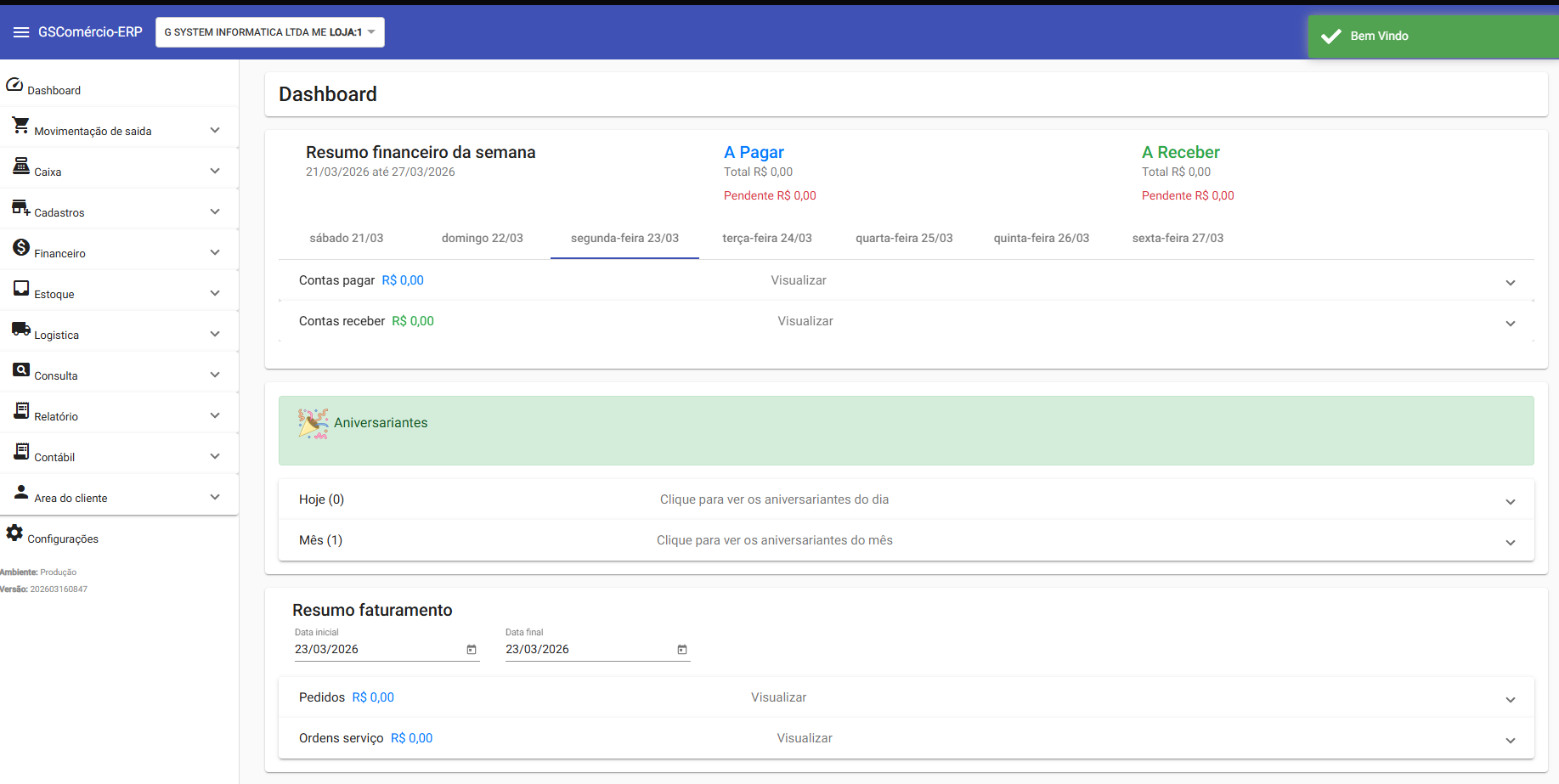
Task: Expand the Ordens serviço panel arrow
Action: [x=1511, y=741]
